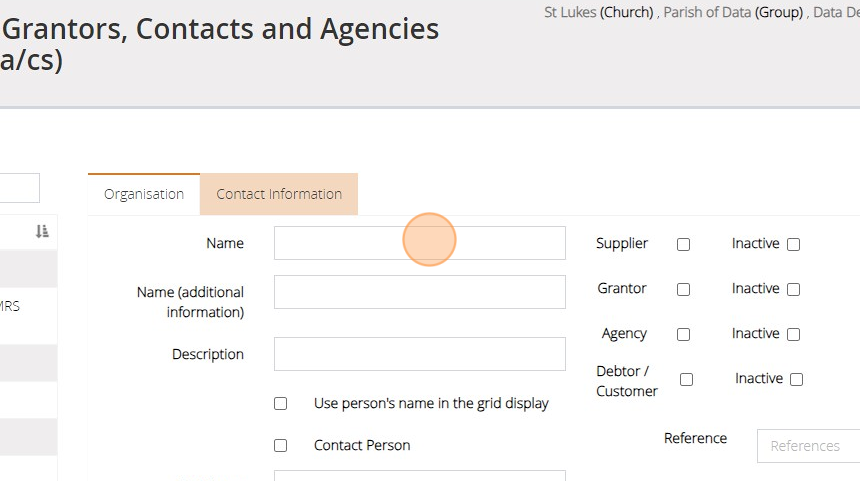
Task: Click the search box above the list
Action: pos(20,188)
